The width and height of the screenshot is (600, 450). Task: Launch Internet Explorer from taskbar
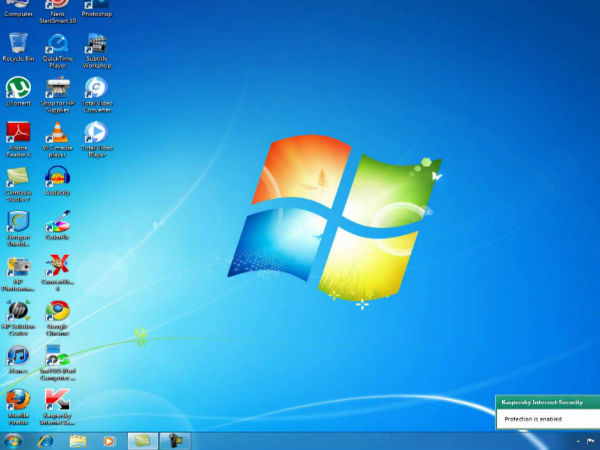coord(46,441)
